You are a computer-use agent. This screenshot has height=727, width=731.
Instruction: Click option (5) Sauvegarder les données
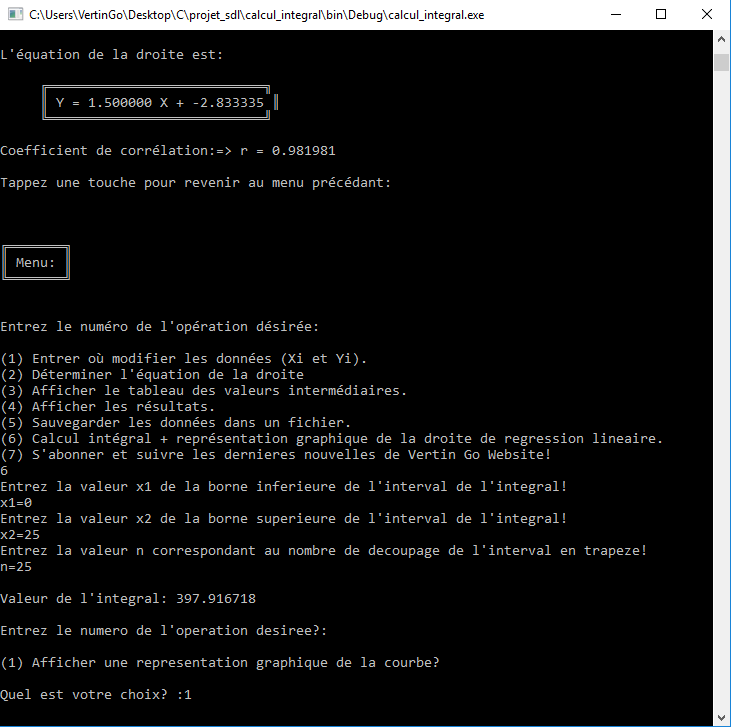[176, 422]
